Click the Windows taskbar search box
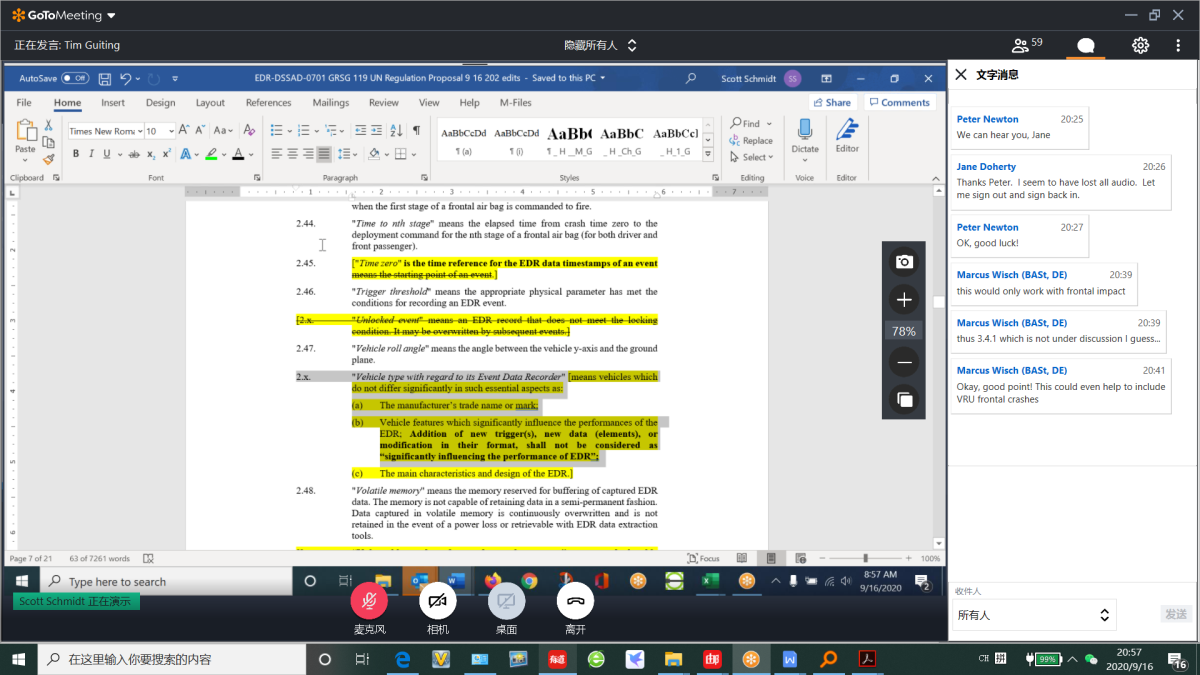1200x675 pixels. coord(170,659)
